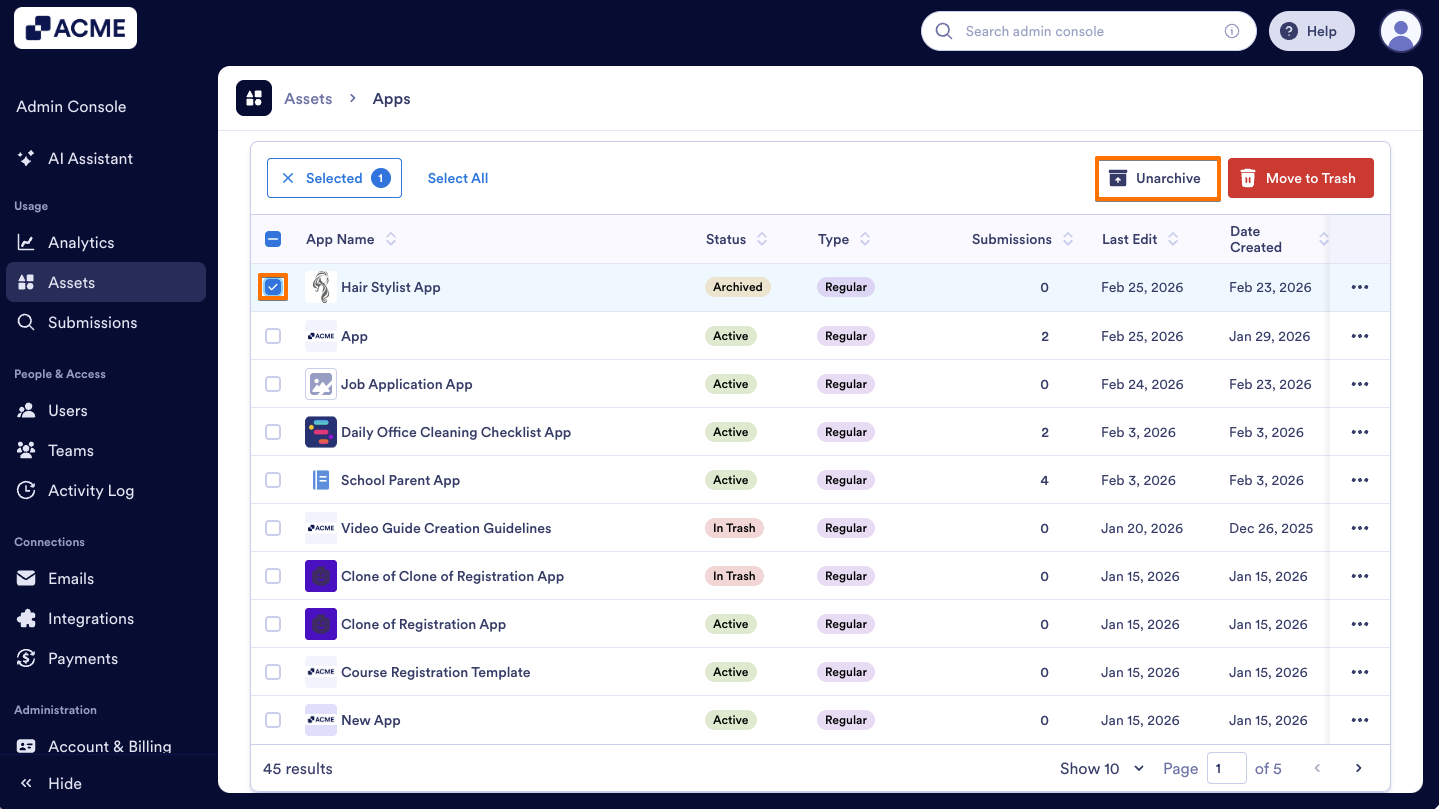
Task: Open the Show 10 pagination dropdown
Action: coord(1100,768)
